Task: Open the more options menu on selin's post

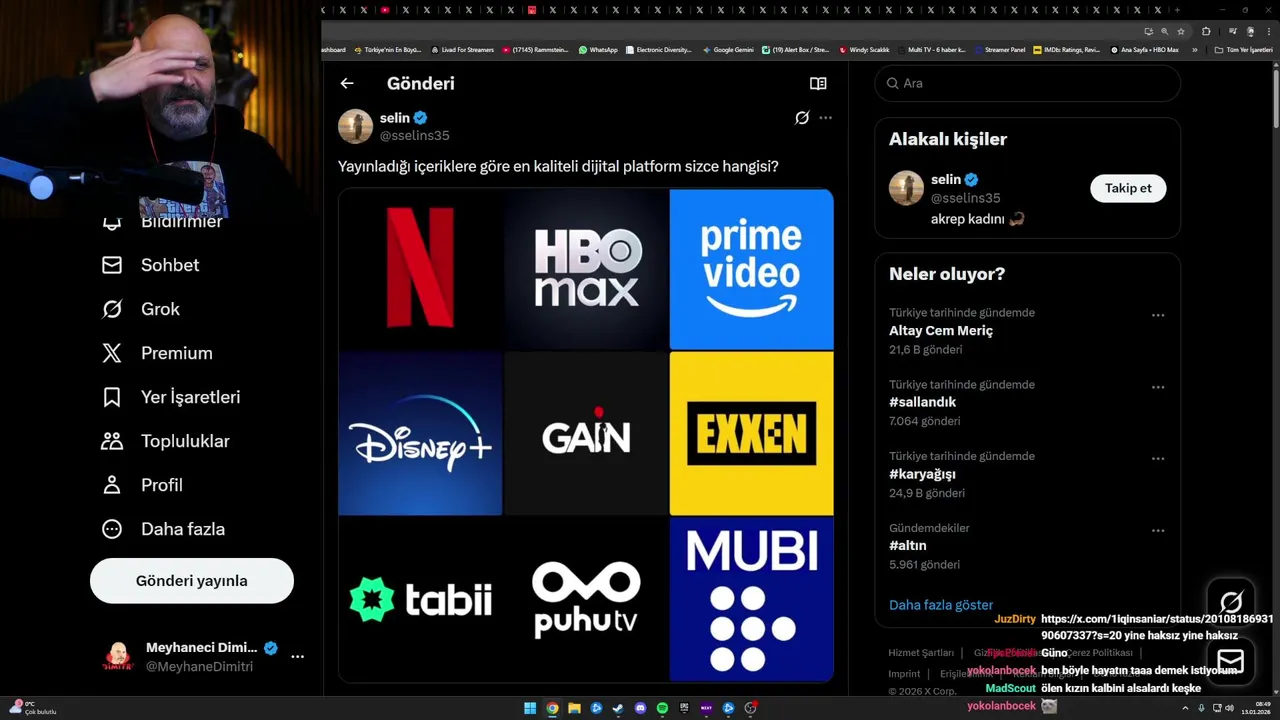Action: (825, 118)
